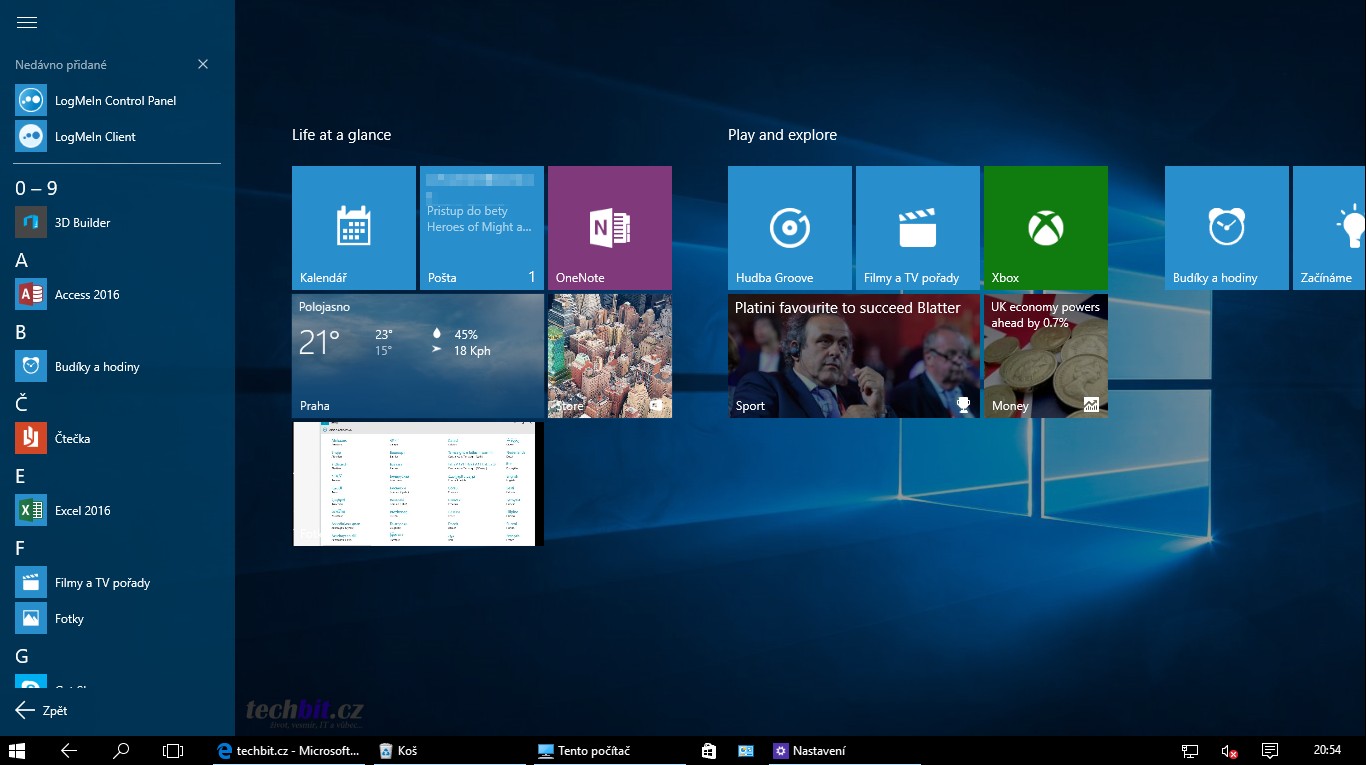The image size is (1366, 765).
Task: Open Čtečka reader app
Action: [x=72, y=439]
